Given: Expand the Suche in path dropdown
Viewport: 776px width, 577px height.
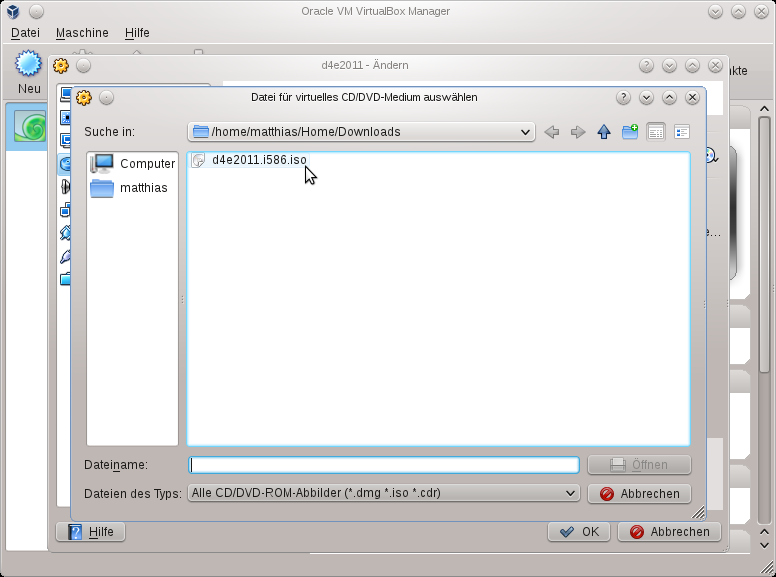Looking at the screenshot, I should (361, 132).
